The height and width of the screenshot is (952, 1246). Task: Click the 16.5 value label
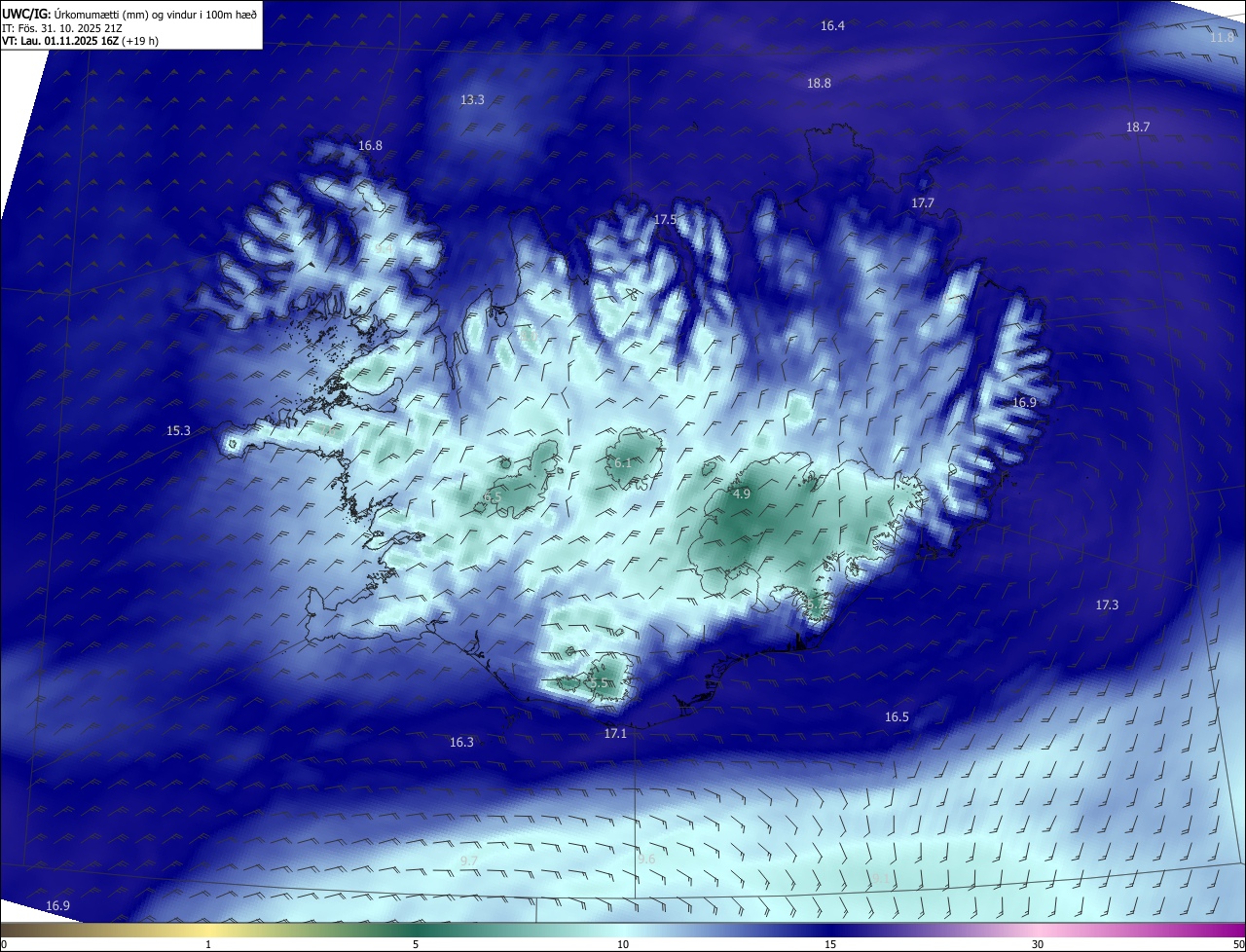pyautogui.click(x=897, y=717)
